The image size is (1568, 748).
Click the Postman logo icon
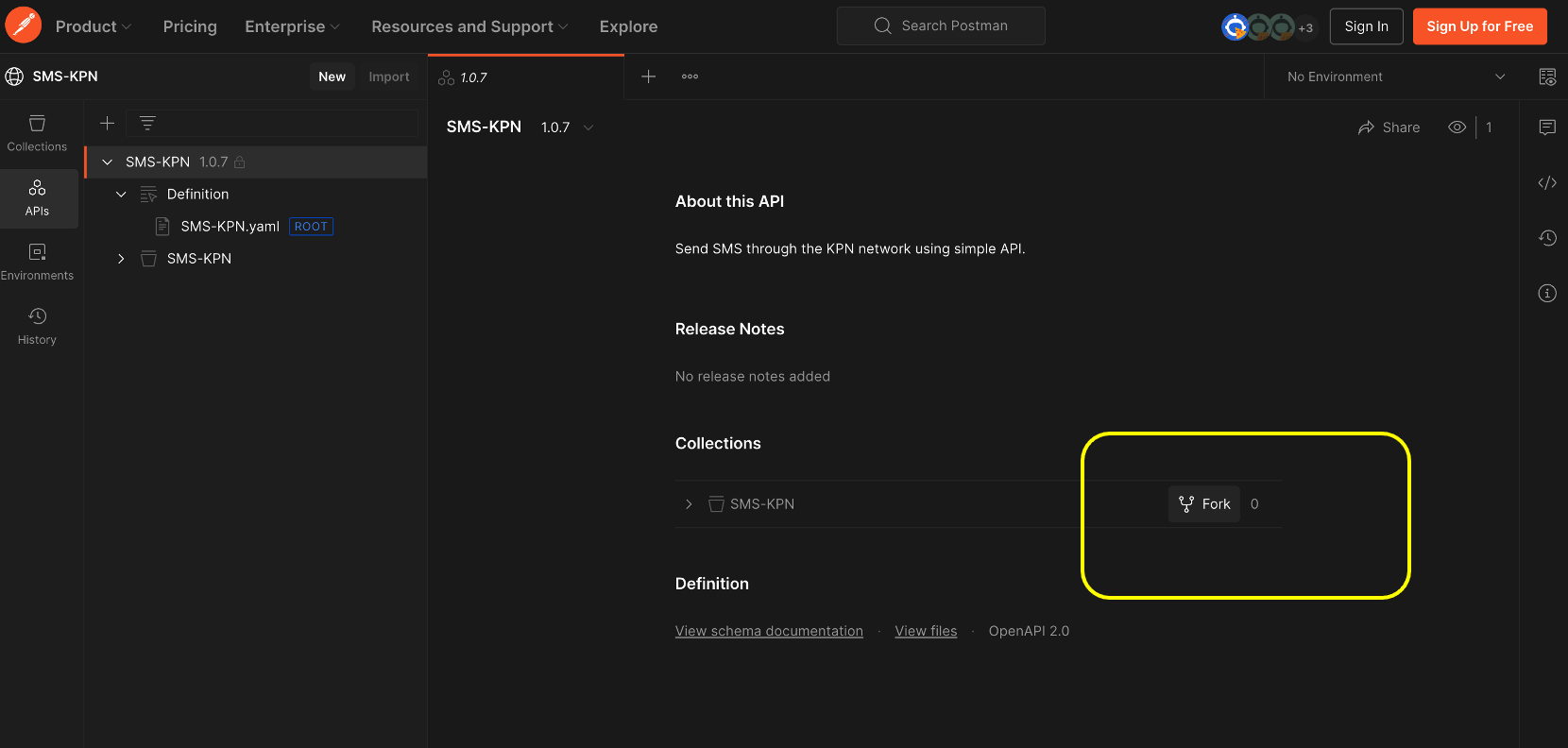coord(23,25)
